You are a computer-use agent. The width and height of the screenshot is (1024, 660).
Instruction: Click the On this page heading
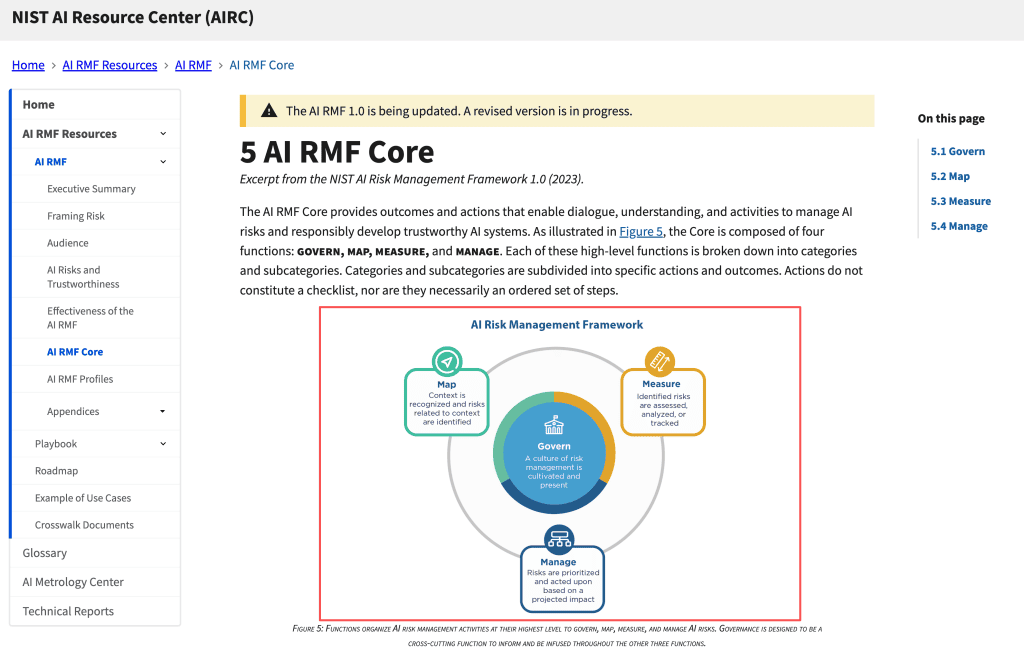coord(951,119)
